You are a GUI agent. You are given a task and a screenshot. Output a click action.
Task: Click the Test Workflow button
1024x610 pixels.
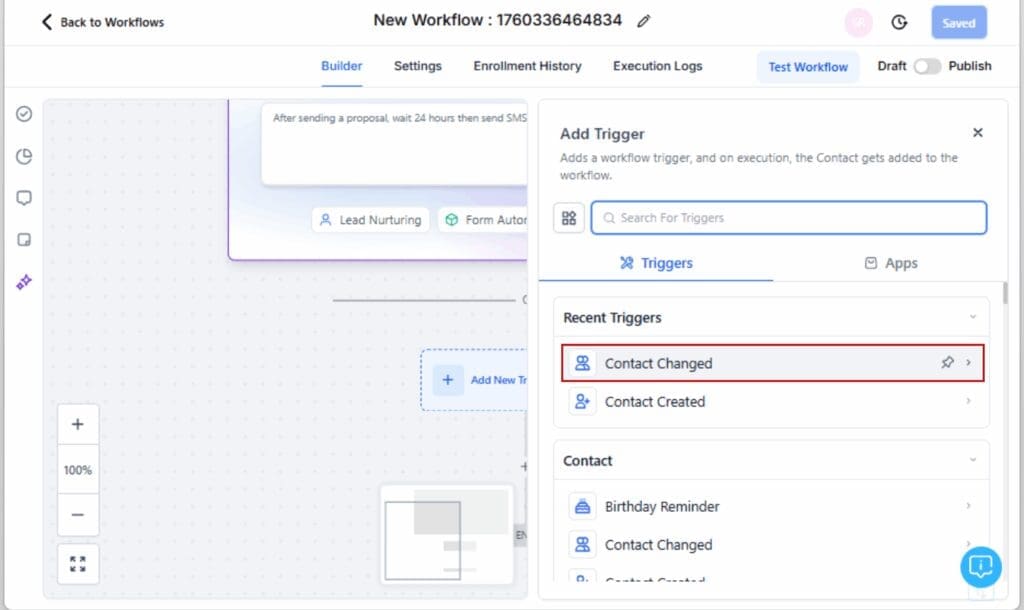point(808,67)
